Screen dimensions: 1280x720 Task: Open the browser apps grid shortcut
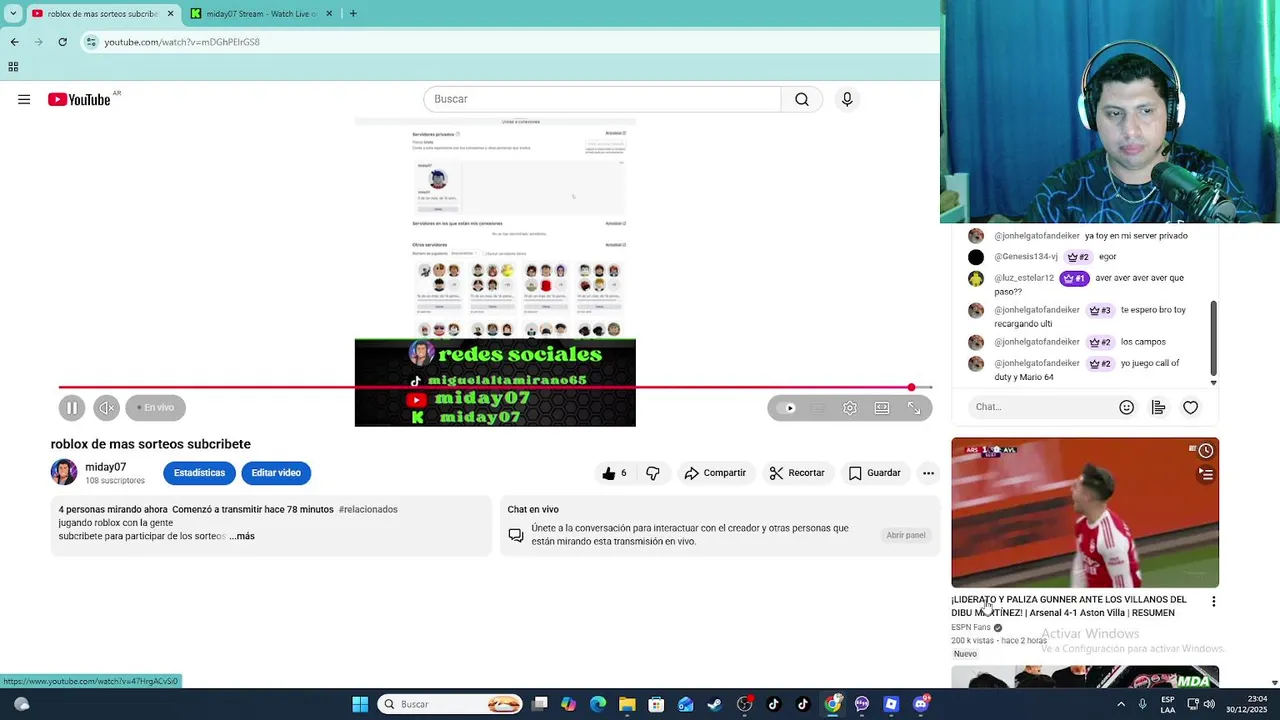(13, 67)
